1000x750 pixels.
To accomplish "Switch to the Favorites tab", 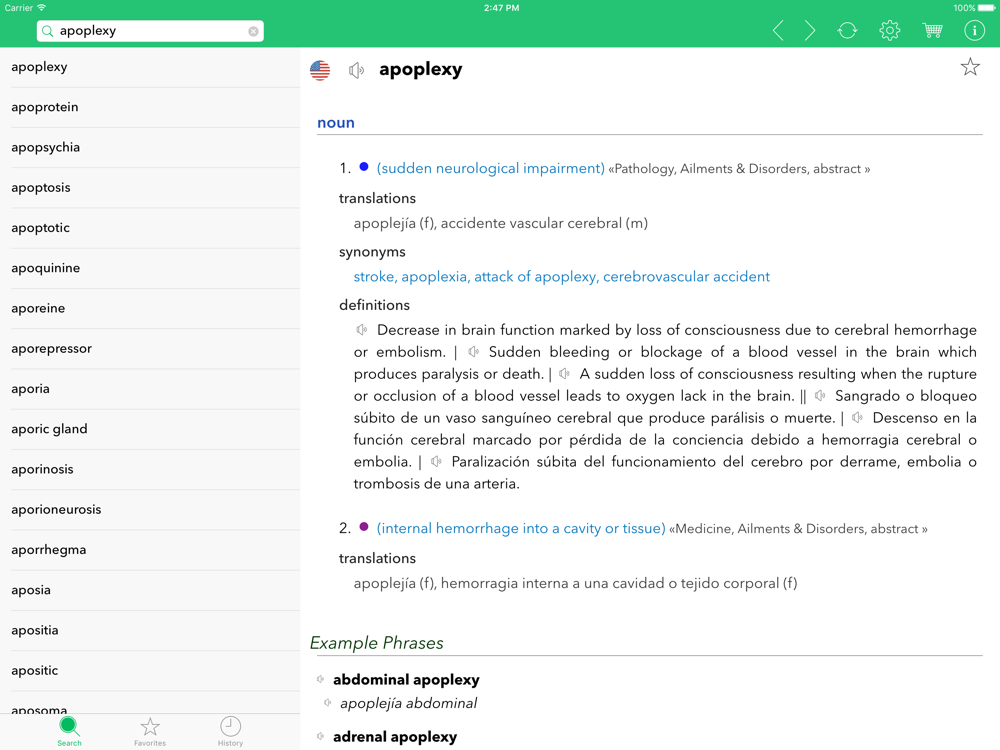I will click(150, 731).
